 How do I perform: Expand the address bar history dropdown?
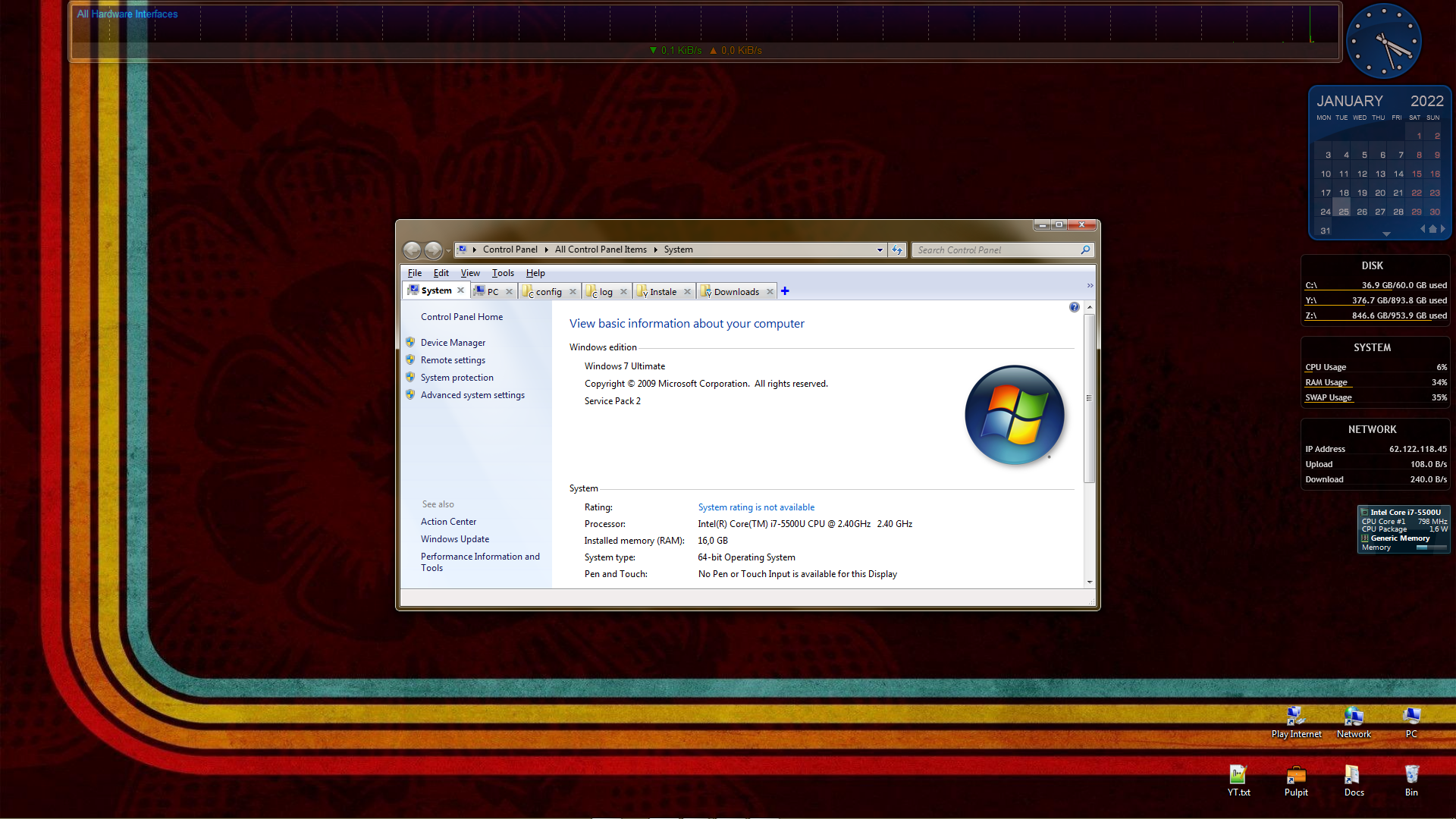click(880, 249)
